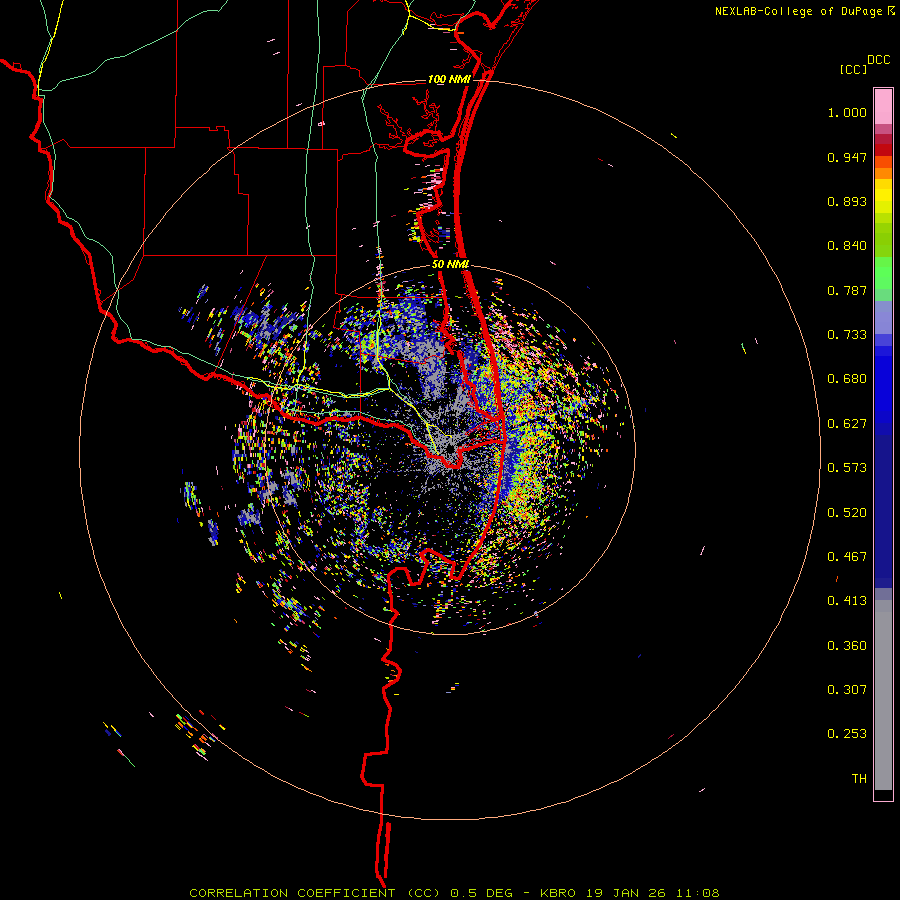The image size is (900, 900).
Task: Click the 100 NMI range ring label
Action: point(449,79)
